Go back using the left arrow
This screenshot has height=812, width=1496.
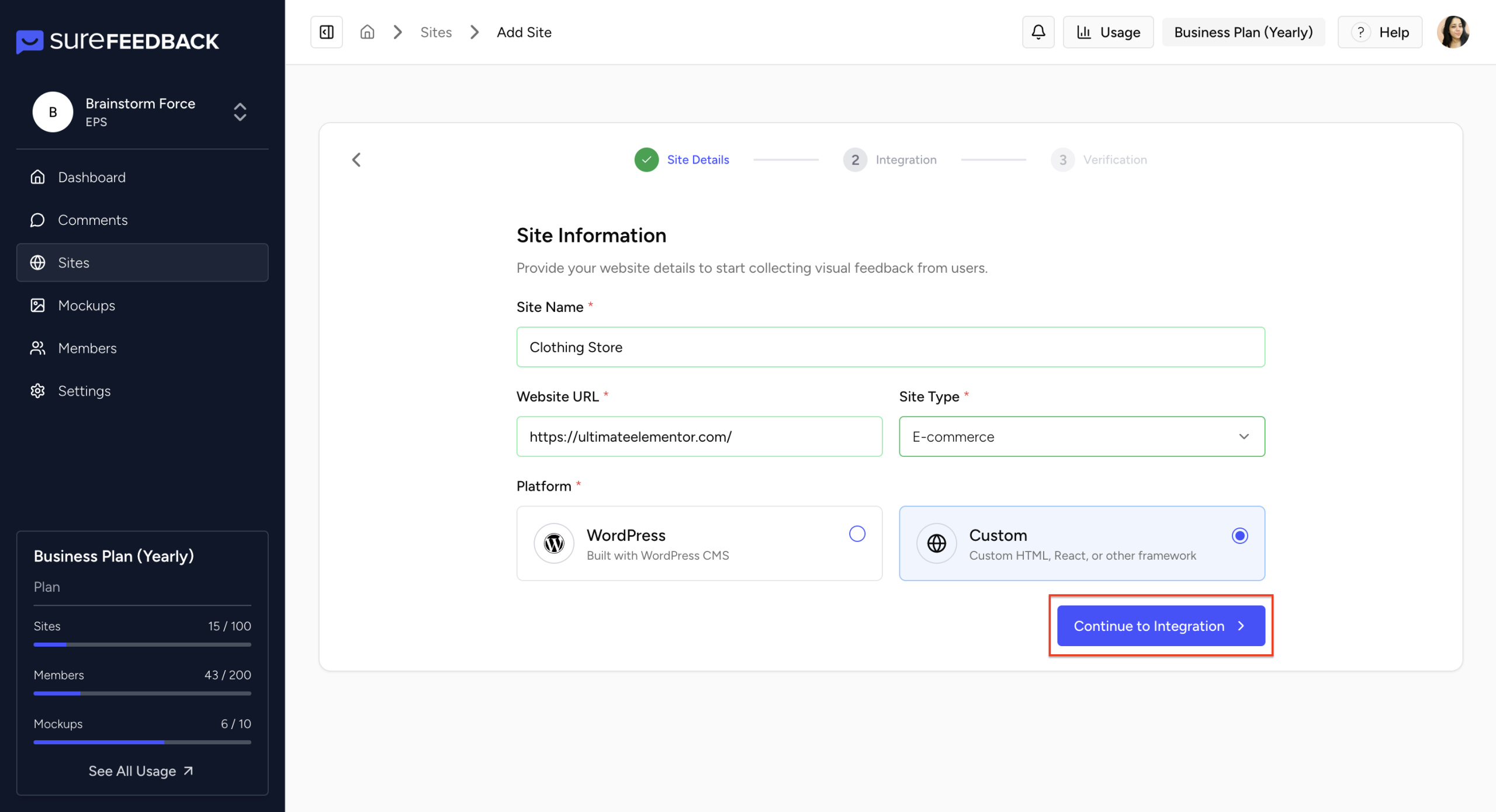356,159
